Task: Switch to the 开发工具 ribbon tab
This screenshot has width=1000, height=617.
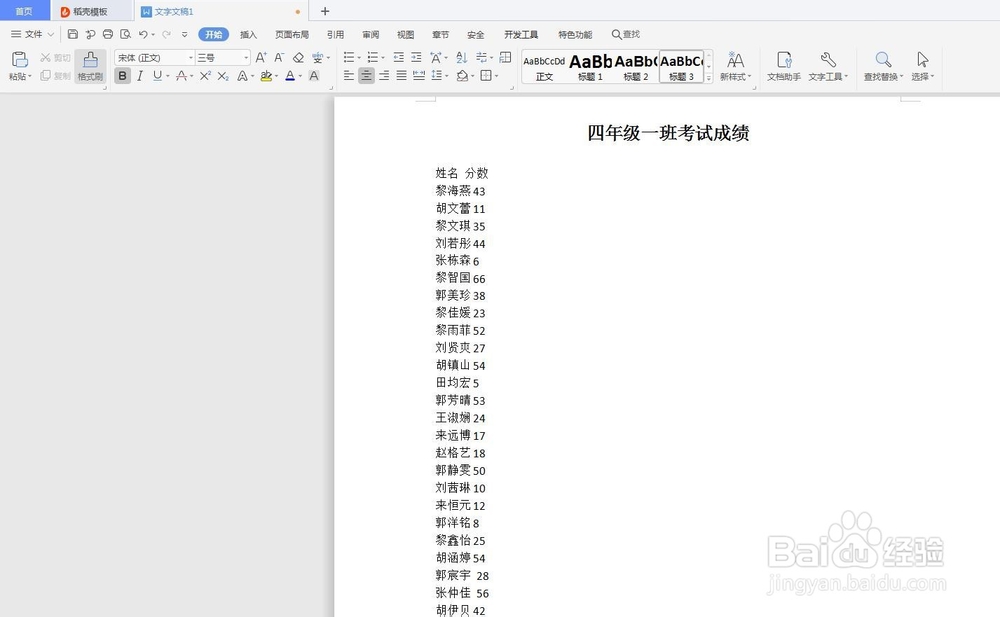Action: point(521,34)
